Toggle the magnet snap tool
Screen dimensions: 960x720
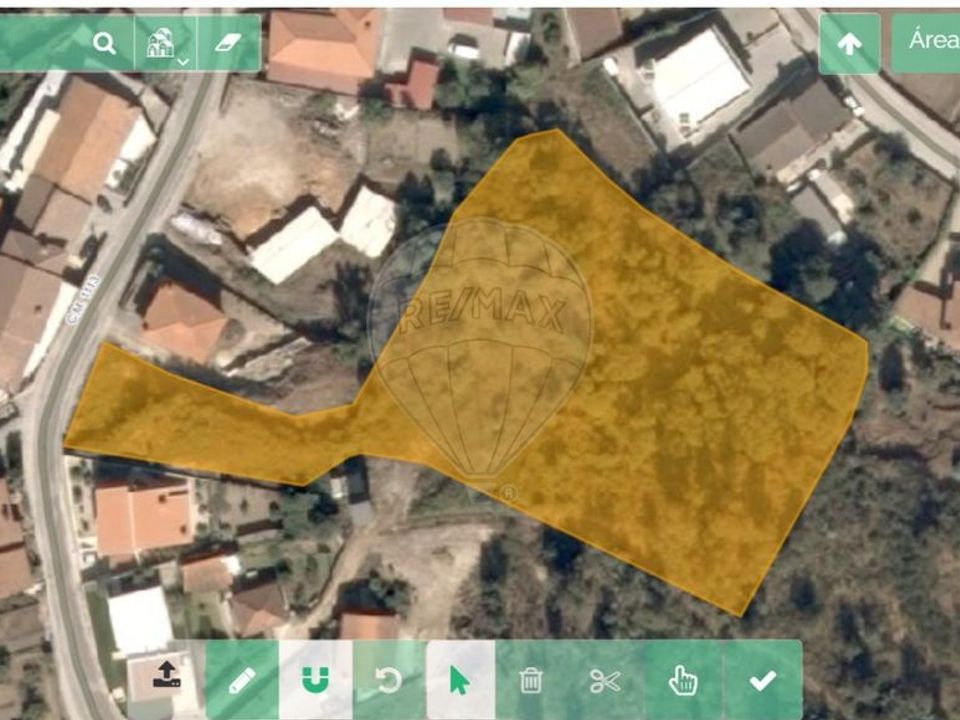point(316,680)
